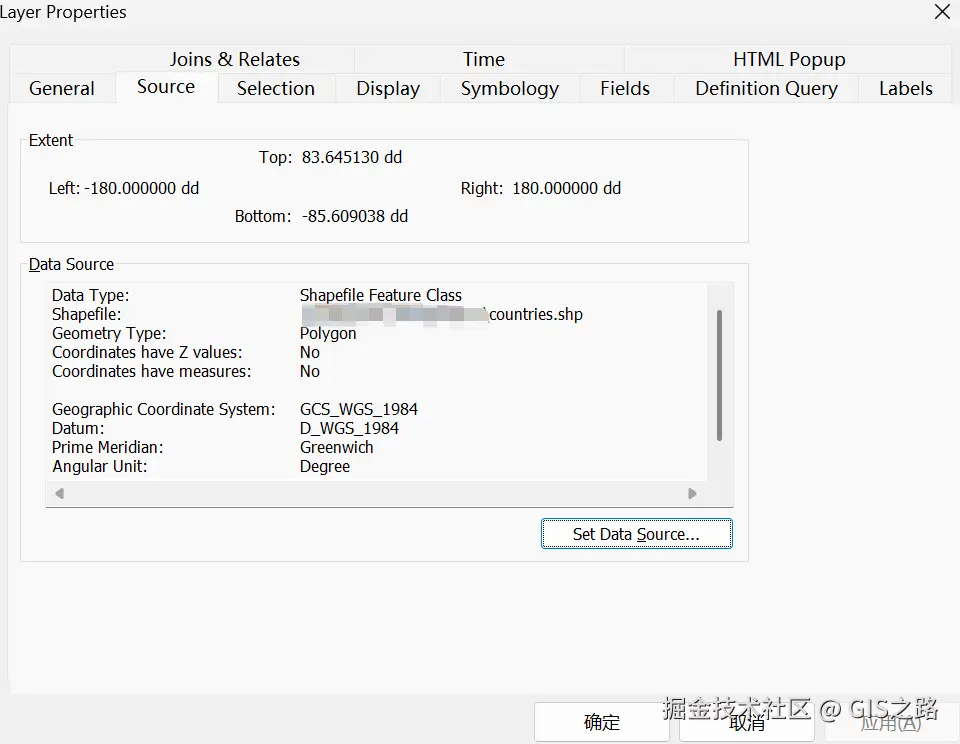This screenshot has width=960, height=744.
Task: Click the GCS_WGS_1984 coordinate system value
Action: [x=359, y=409]
